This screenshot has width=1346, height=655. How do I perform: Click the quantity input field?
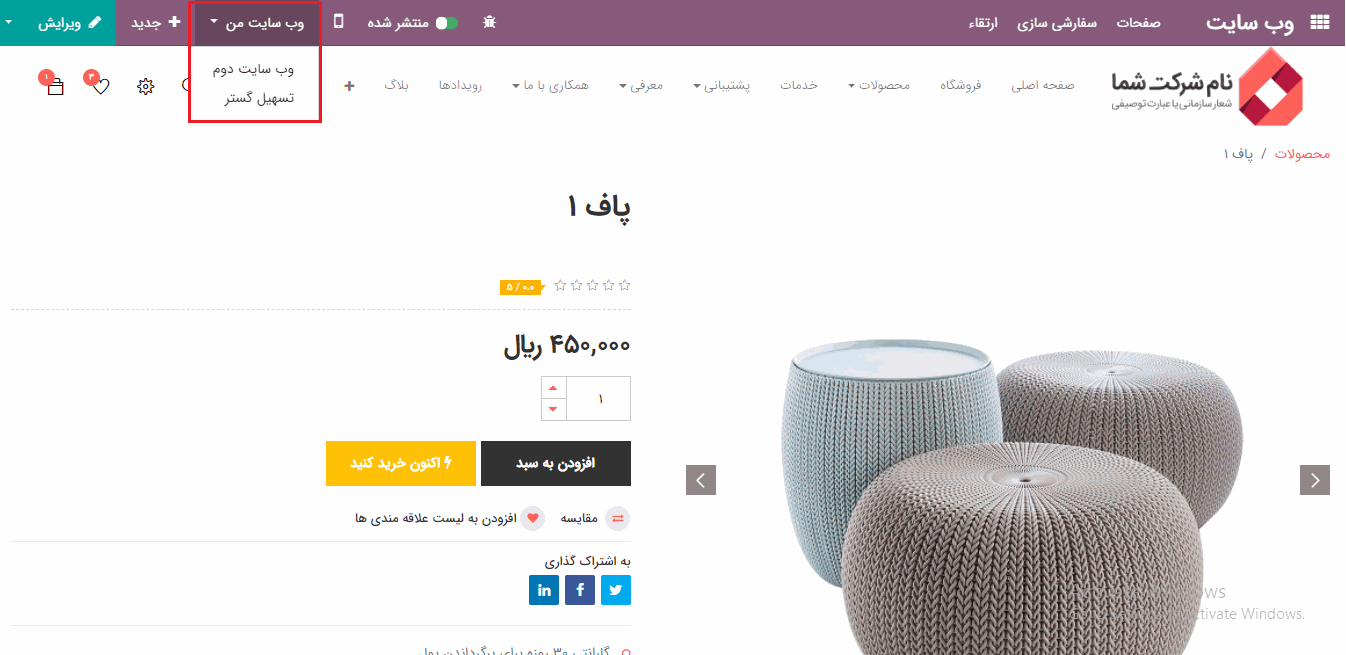coord(599,398)
